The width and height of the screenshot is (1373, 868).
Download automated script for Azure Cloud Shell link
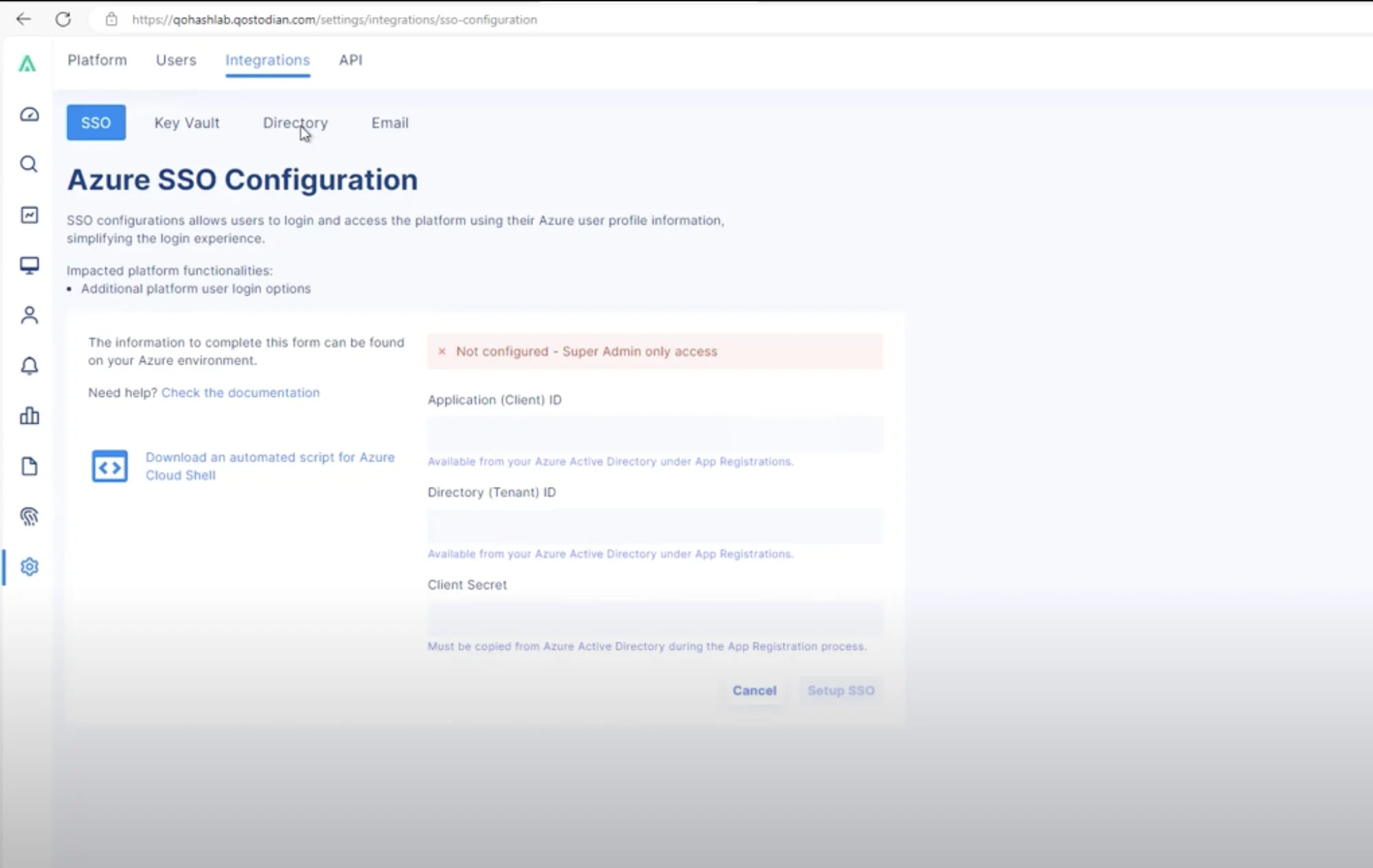coord(270,466)
